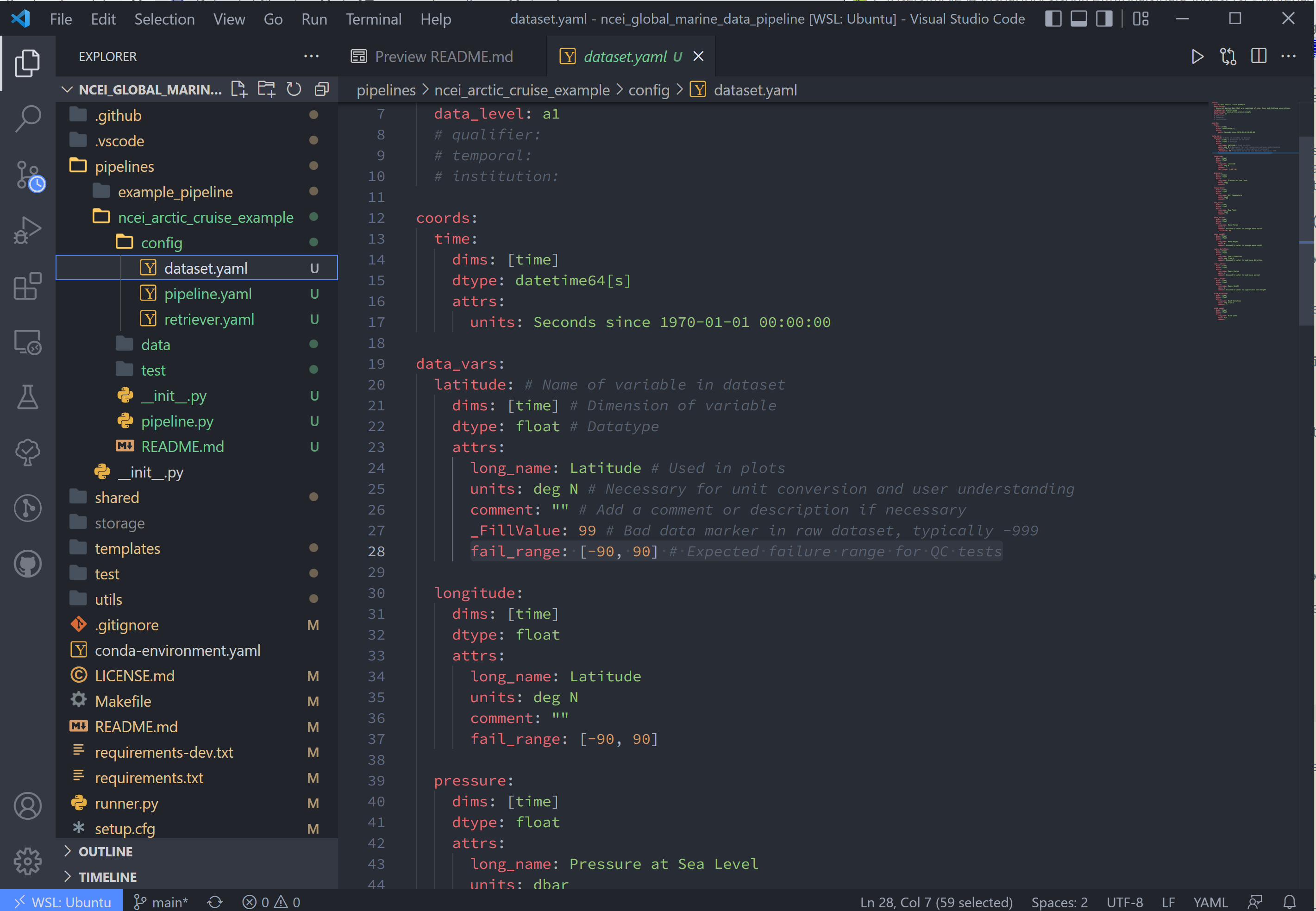The height and width of the screenshot is (911, 1316).
Task: Open the notifications bell
Action: click(x=1290, y=902)
